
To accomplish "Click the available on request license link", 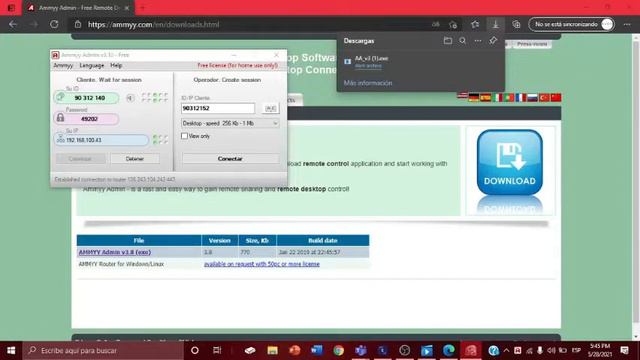I will click(x=262, y=264).
